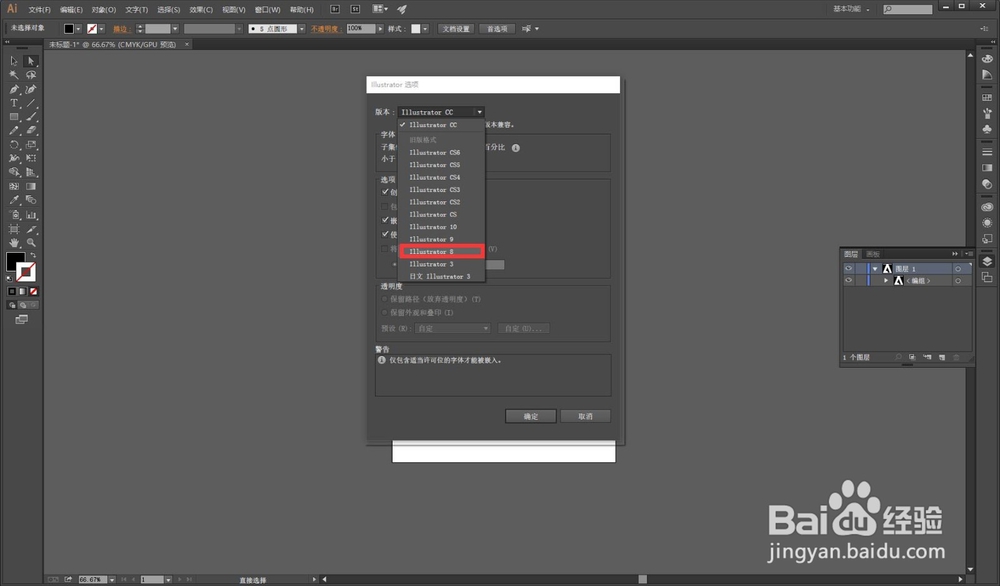Open the 5 点圆形 brush dropdown
This screenshot has height=586, width=1000.
[x=302, y=29]
